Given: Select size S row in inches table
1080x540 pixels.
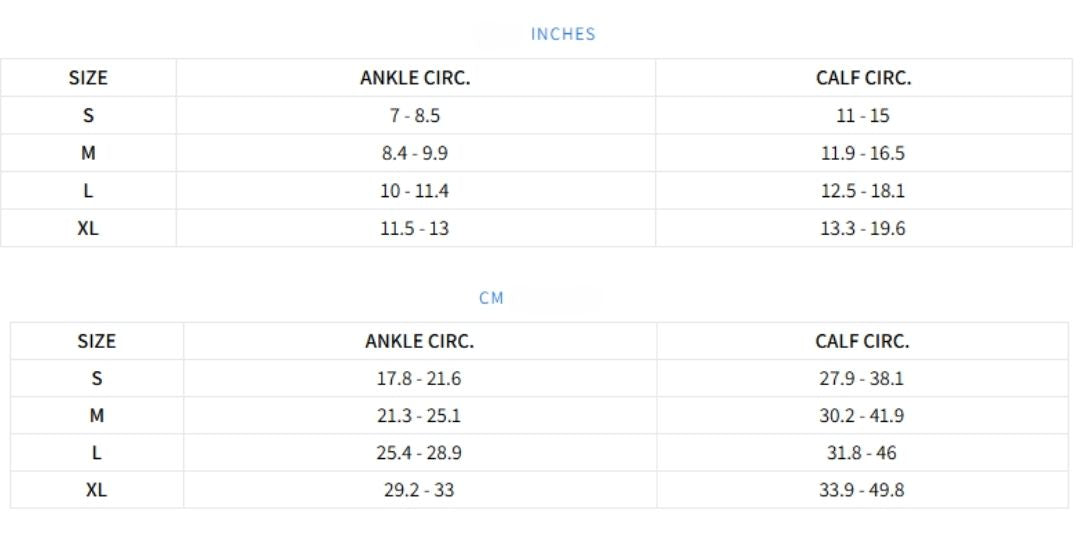Looking at the screenshot, I should pos(536,115).
